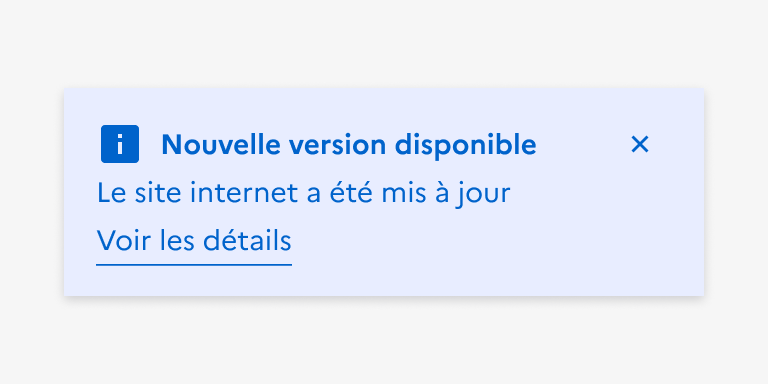Click the word 'version' in the heading
This screenshot has width=768, height=384.
pos(338,146)
